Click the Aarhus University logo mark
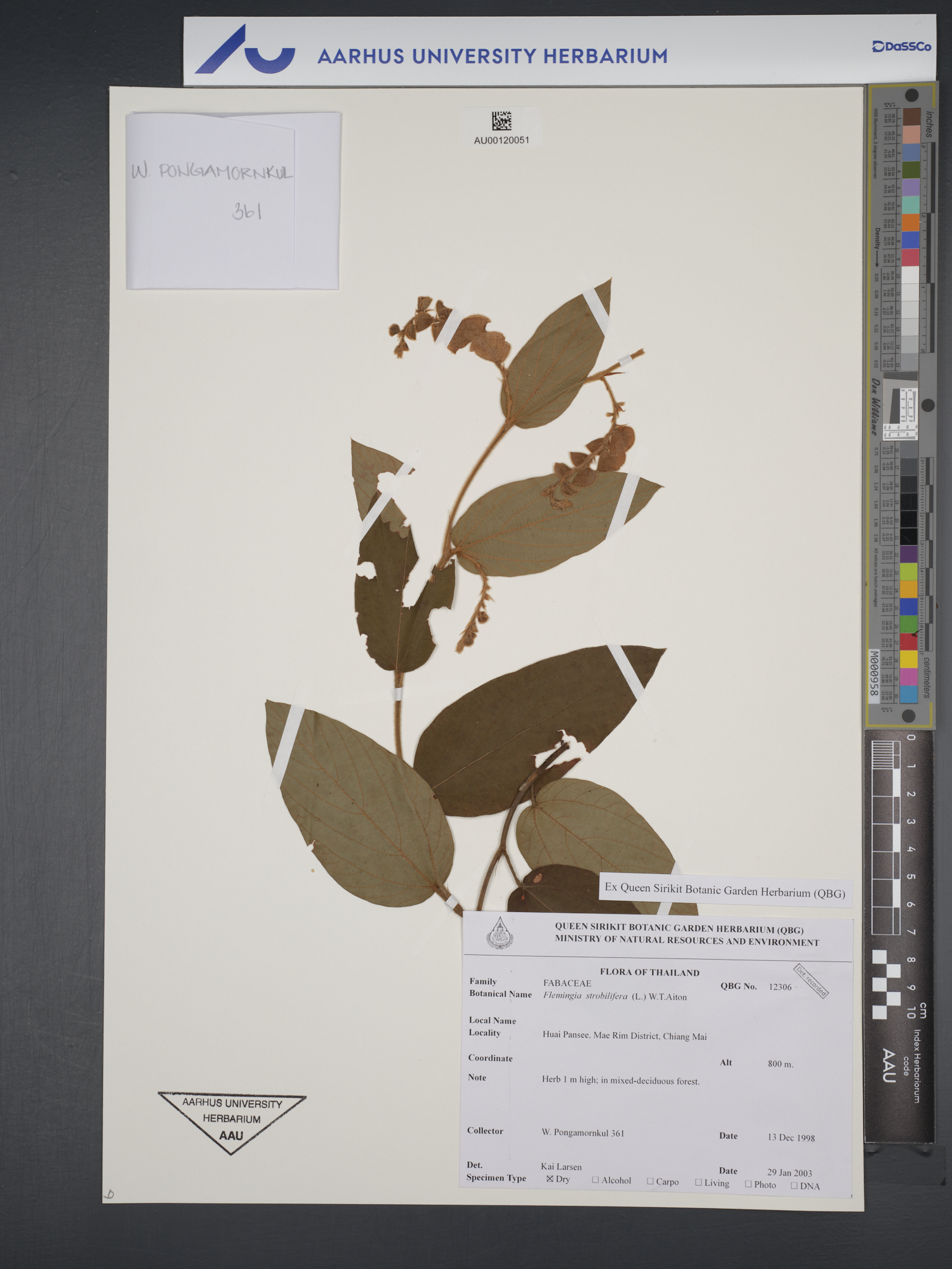Screen dimensions: 952x1269 point(245,49)
